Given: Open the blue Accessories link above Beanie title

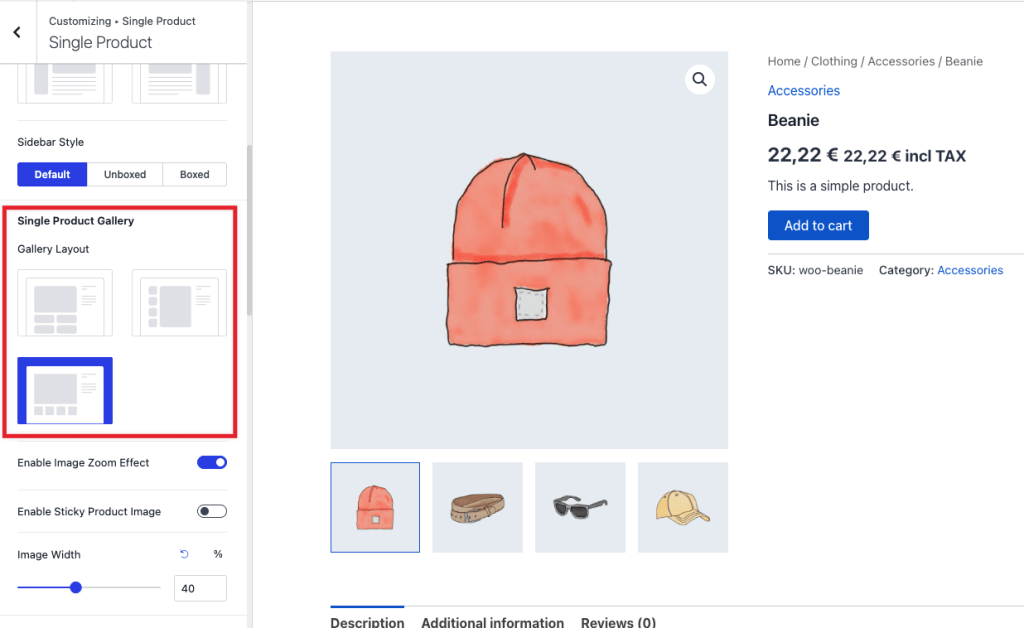Looking at the screenshot, I should (x=803, y=91).
